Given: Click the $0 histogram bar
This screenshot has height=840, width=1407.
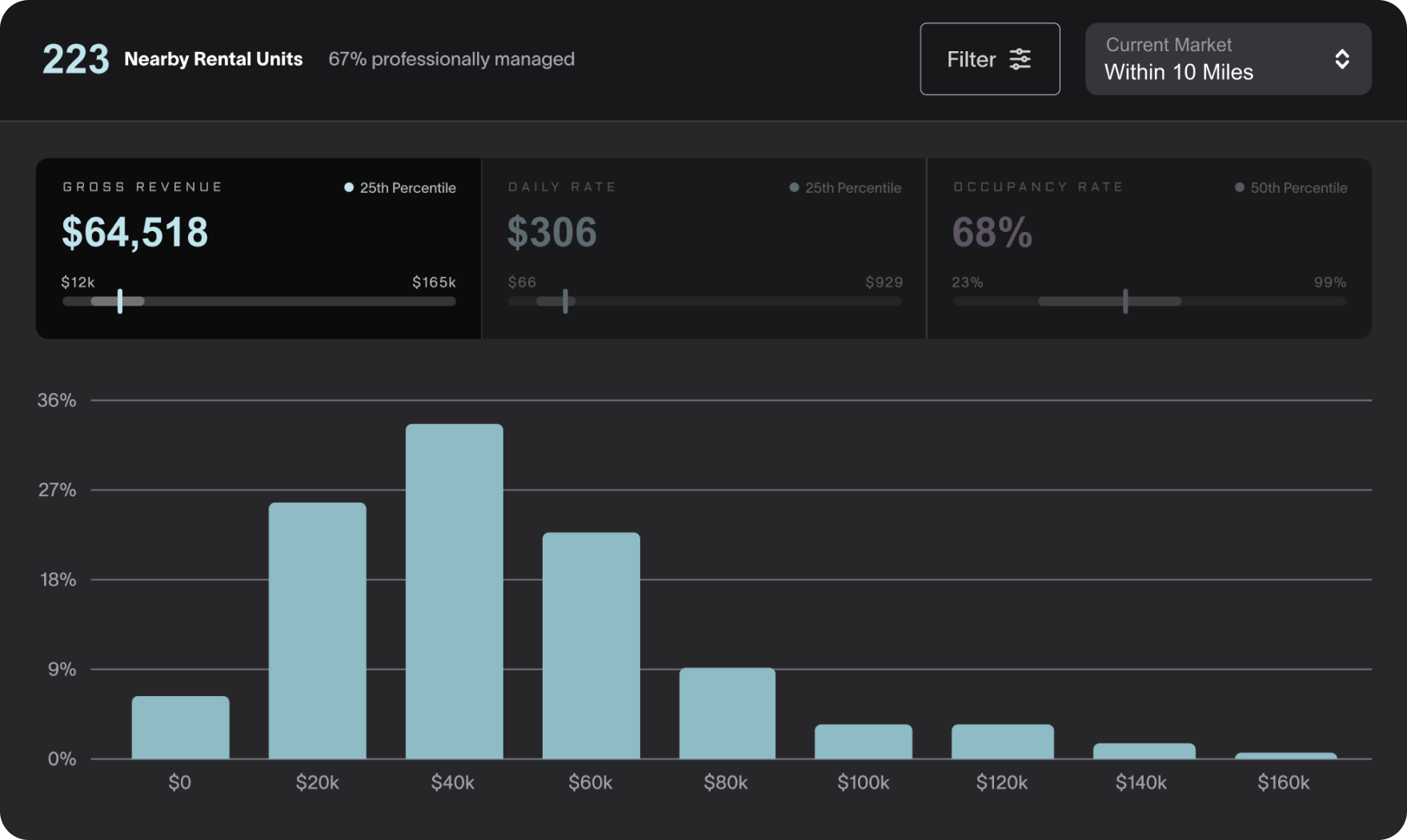Looking at the screenshot, I should tap(180, 727).
